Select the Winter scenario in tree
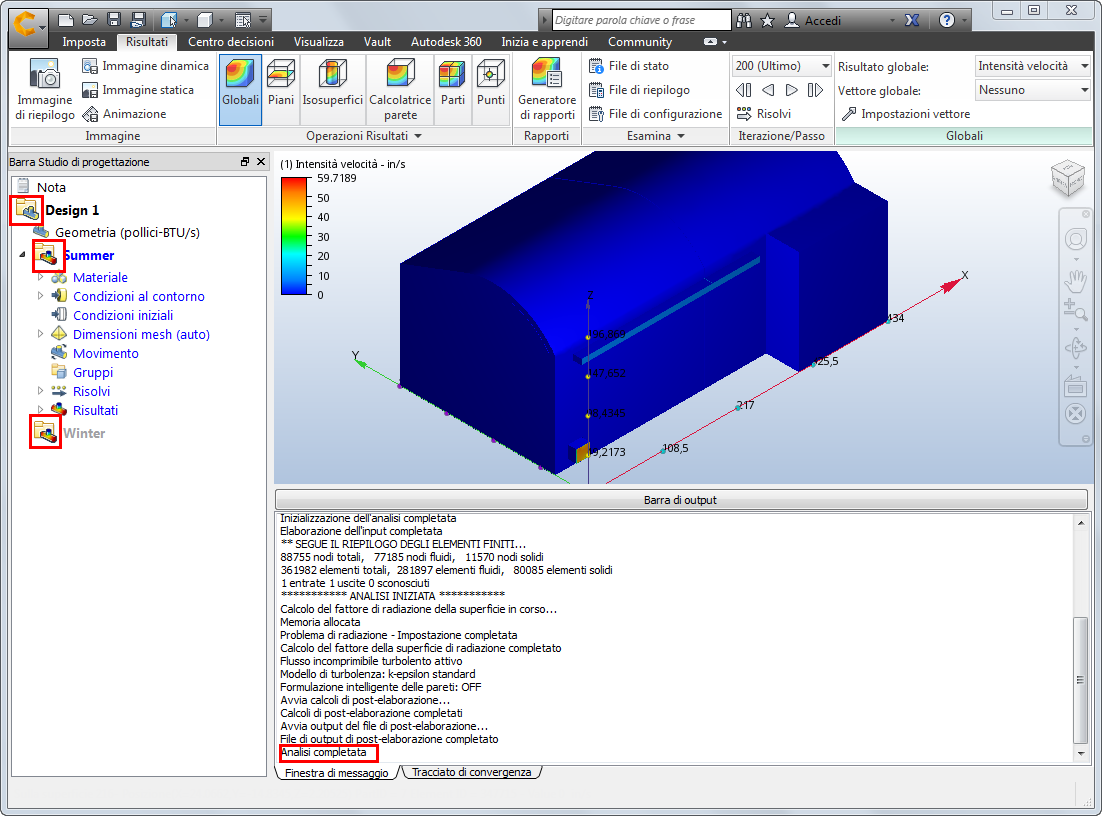The width and height of the screenshot is (1102, 816). (x=84, y=433)
